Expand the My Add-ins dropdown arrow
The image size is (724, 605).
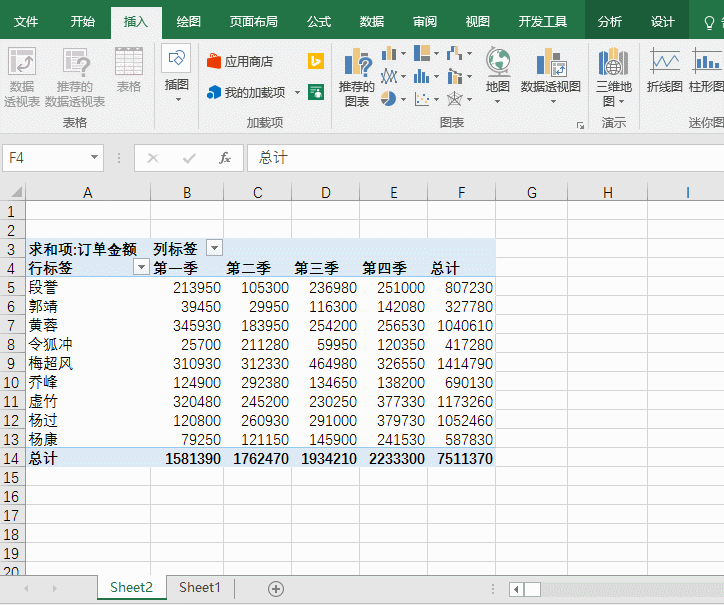coord(297,92)
